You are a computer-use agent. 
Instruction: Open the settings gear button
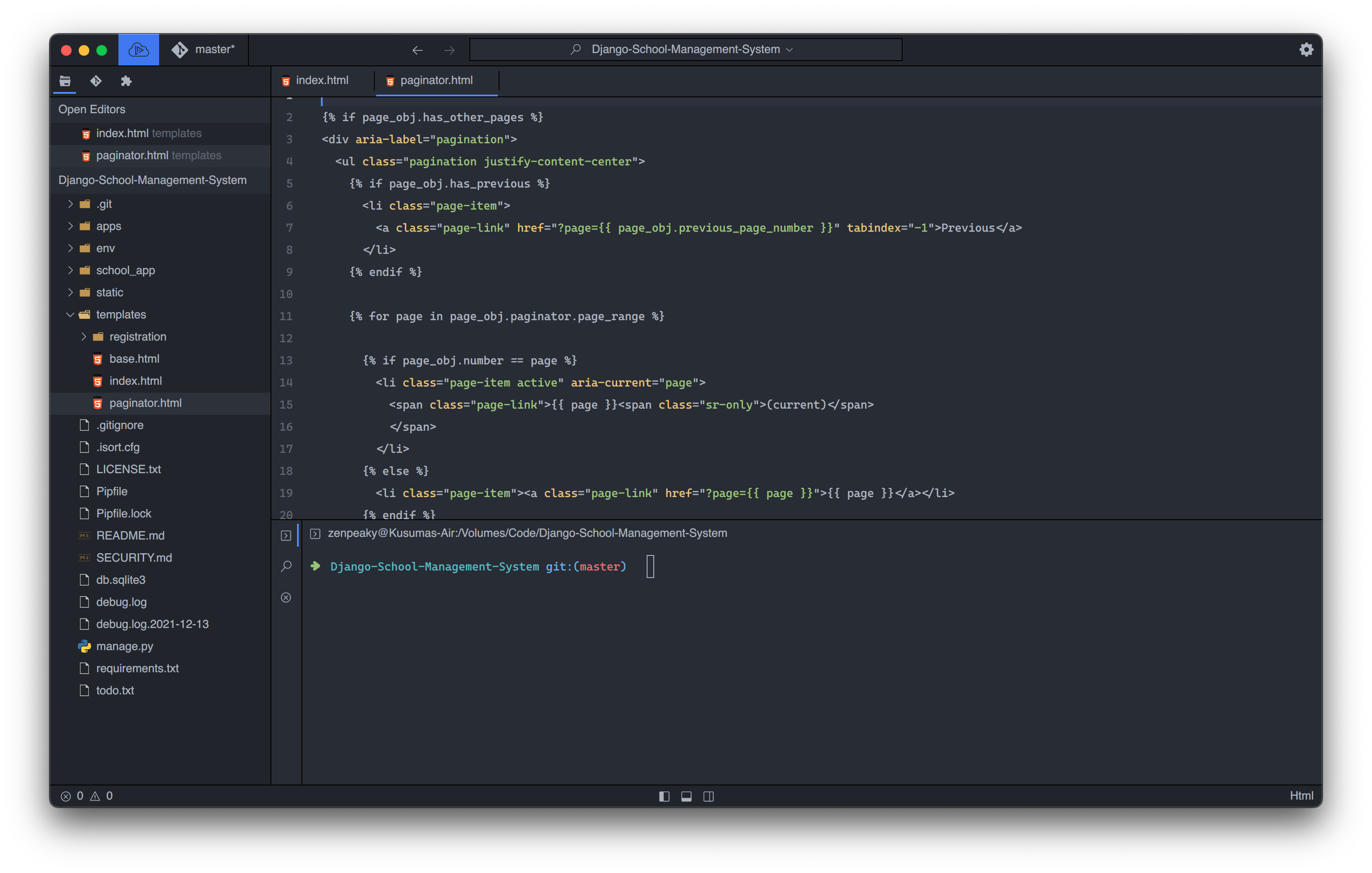coord(1306,50)
